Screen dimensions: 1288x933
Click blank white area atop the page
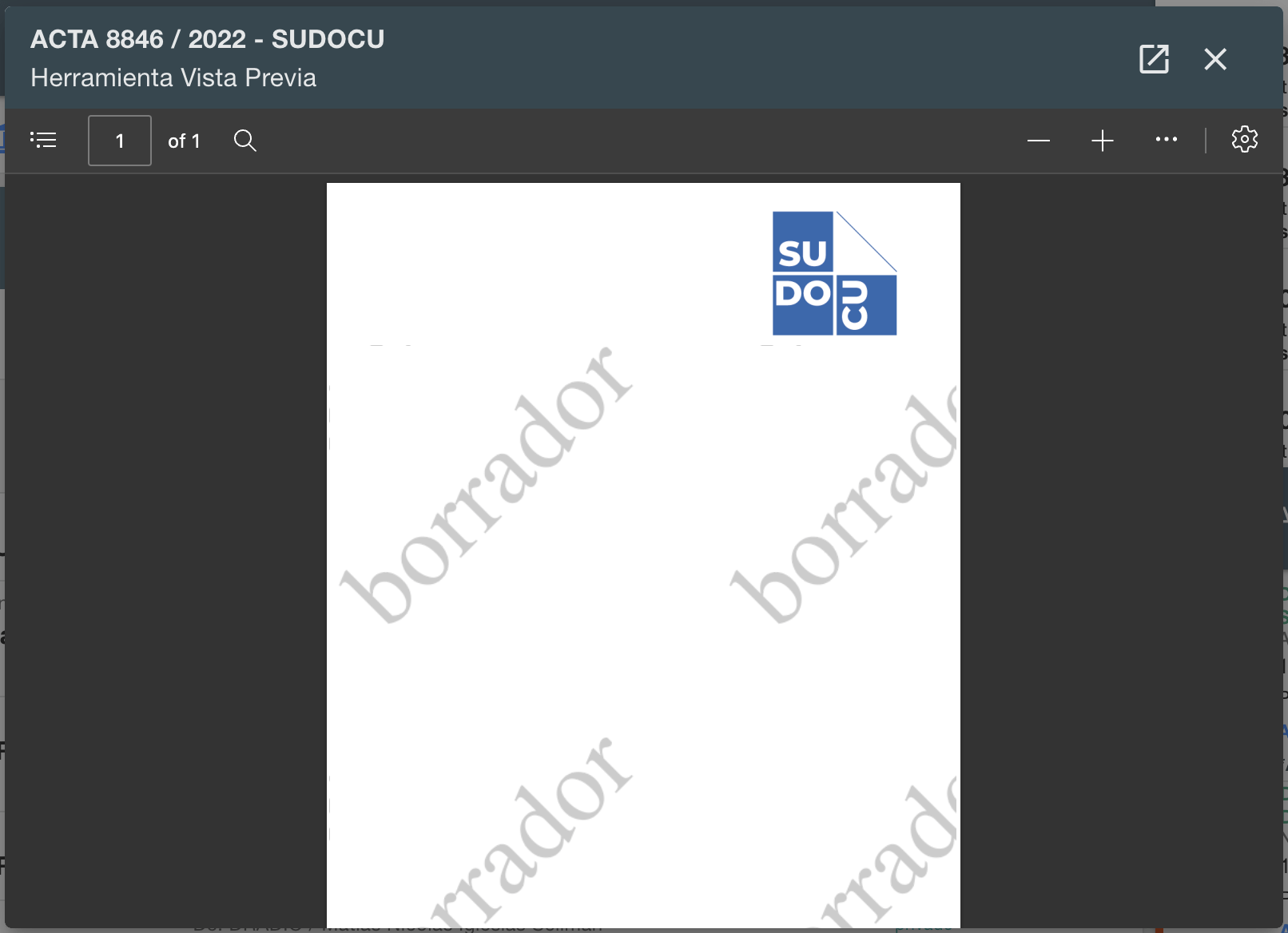[x=543, y=256]
